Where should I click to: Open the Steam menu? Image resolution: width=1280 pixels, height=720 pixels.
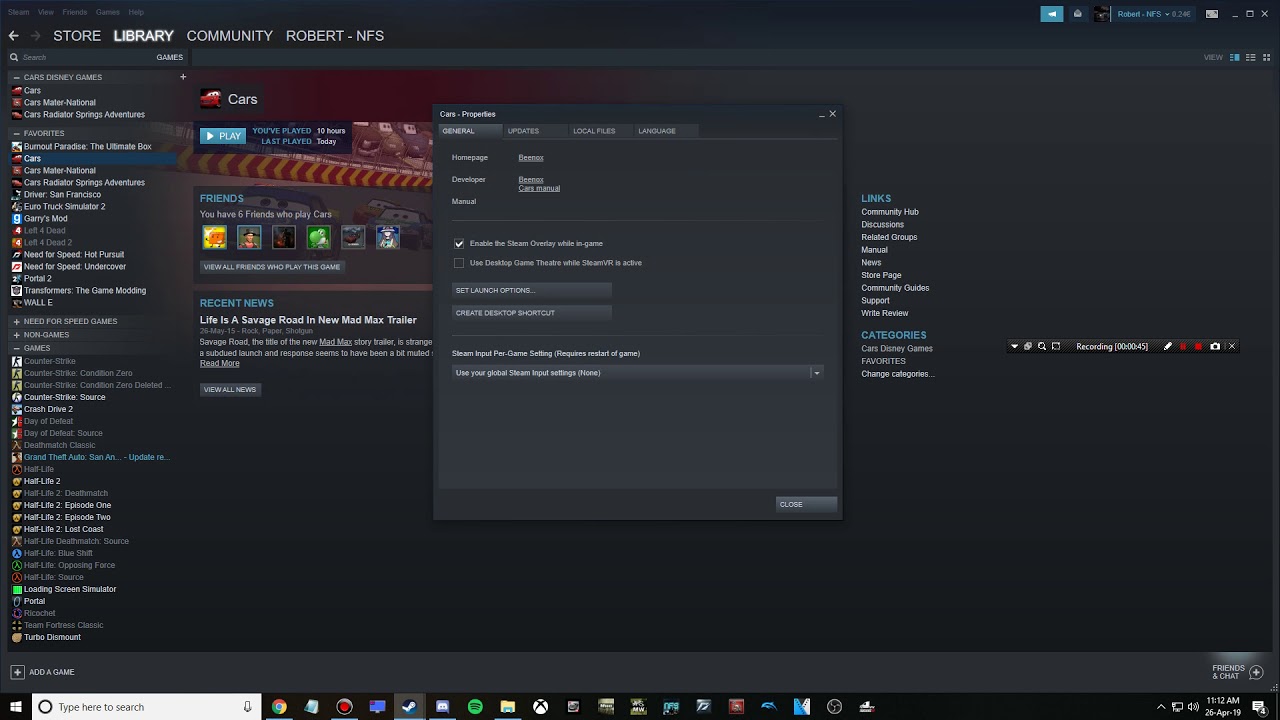point(18,12)
